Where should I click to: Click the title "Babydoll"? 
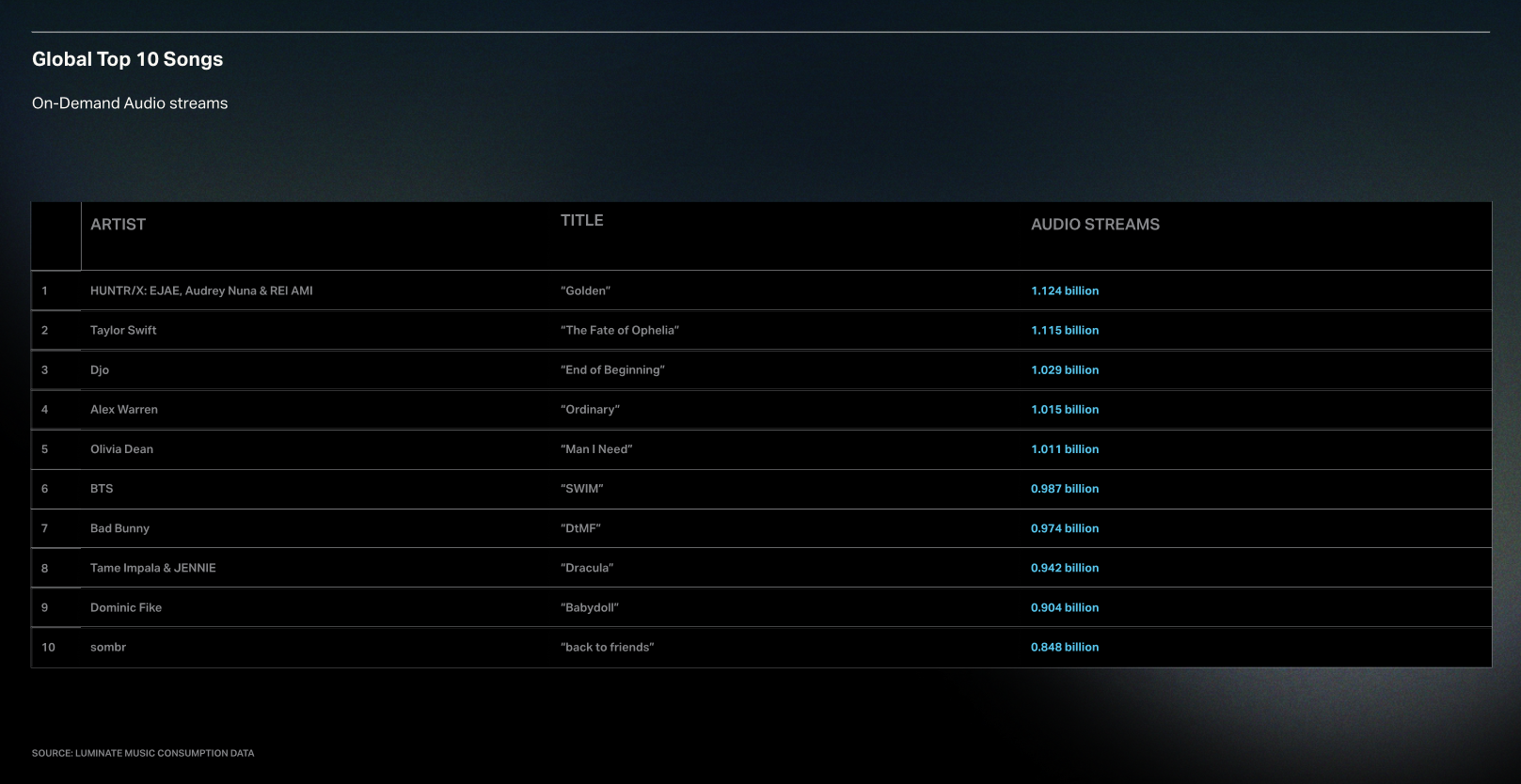tap(590, 607)
